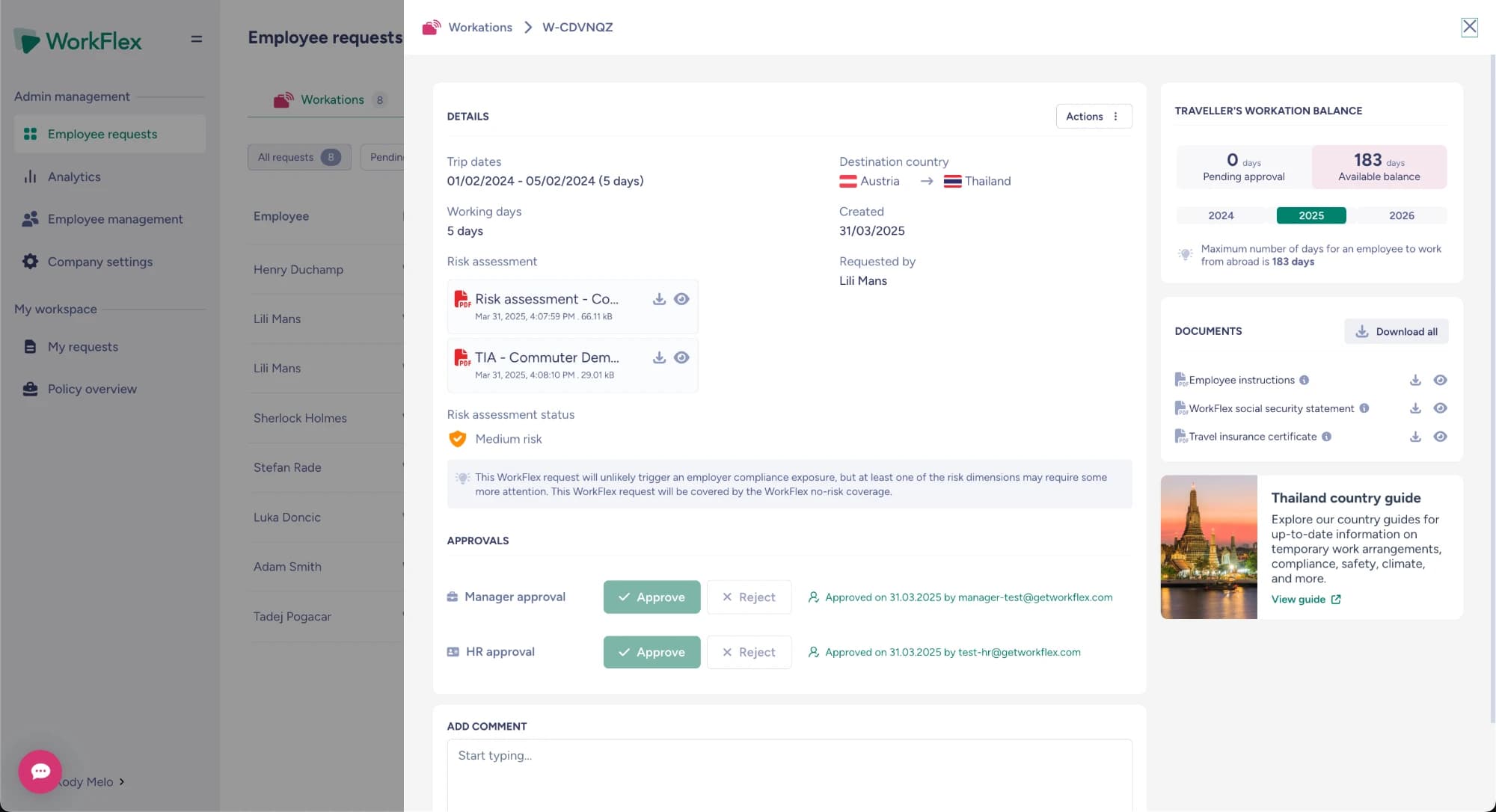Open the Thailand View guide link
The width and height of the screenshot is (1496, 812).
point(1306,600)
